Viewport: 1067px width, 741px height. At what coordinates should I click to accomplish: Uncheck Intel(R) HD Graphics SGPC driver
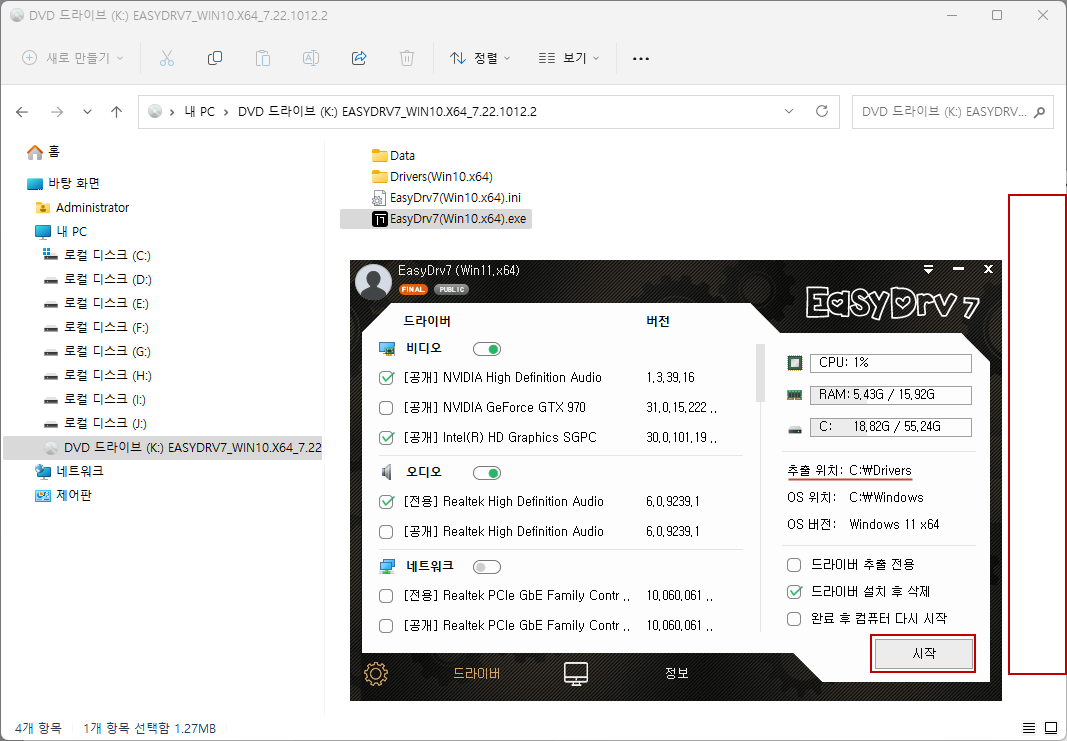386,438
